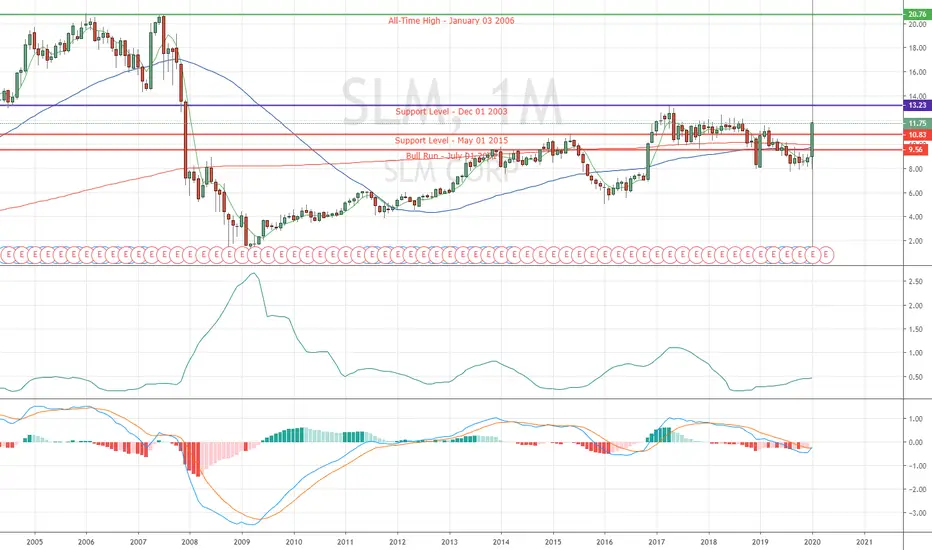The height and width of the screenshot is (550, 932).
Task: Click the 2006 label on the time axis
Action: click(86, 542)
